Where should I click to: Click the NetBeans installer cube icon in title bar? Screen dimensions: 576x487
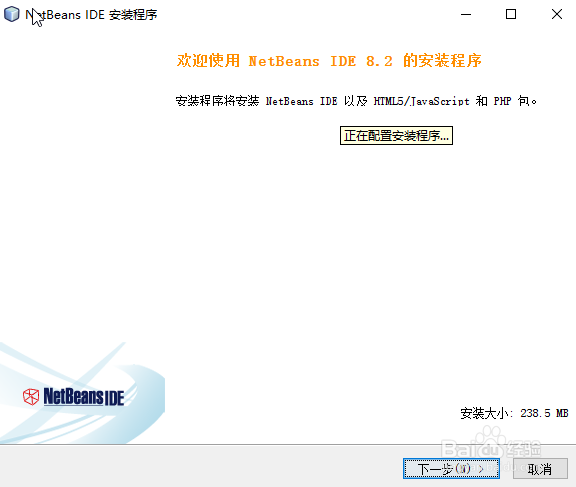tap(12, 14)
